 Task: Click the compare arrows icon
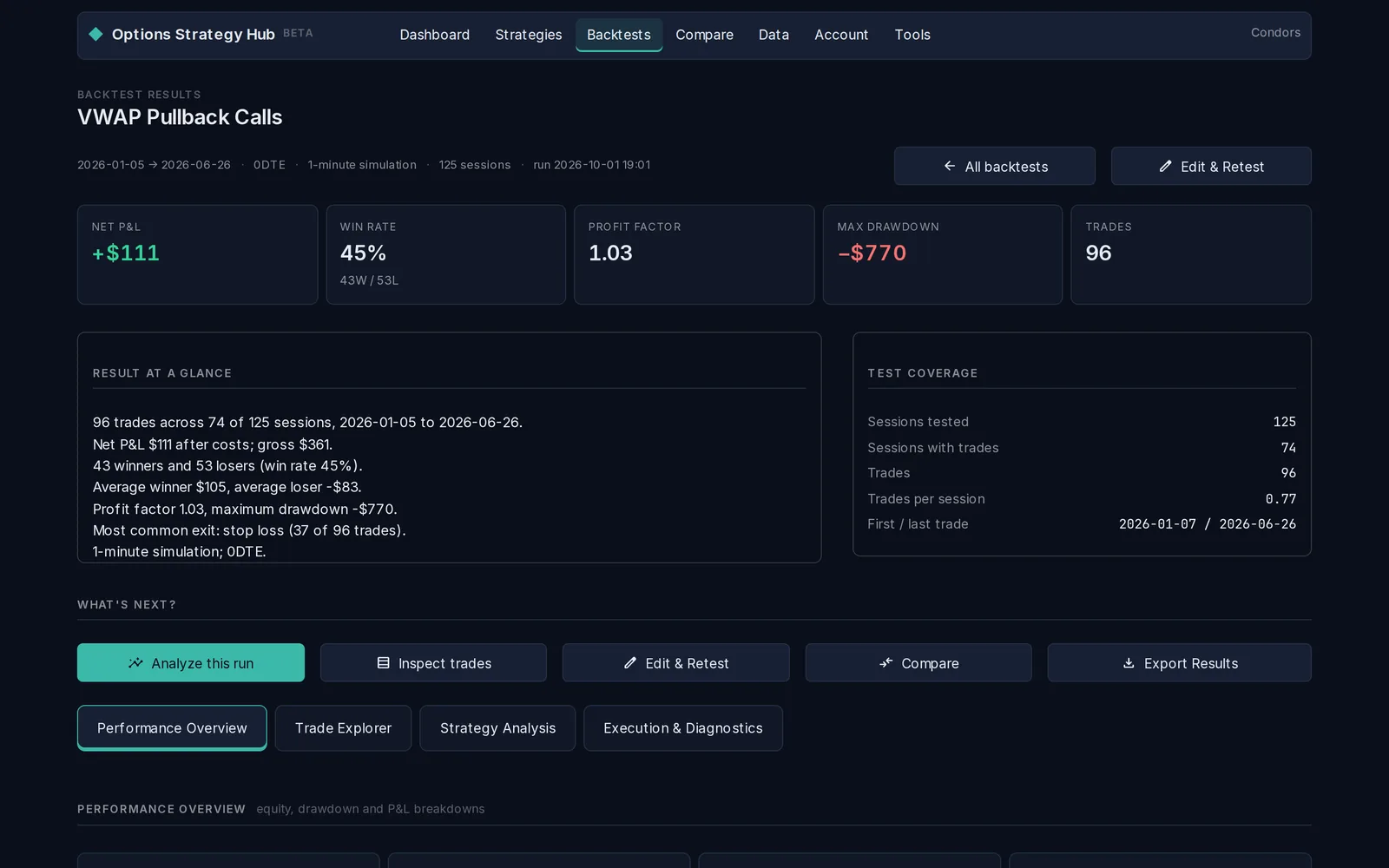coord(885,663)
